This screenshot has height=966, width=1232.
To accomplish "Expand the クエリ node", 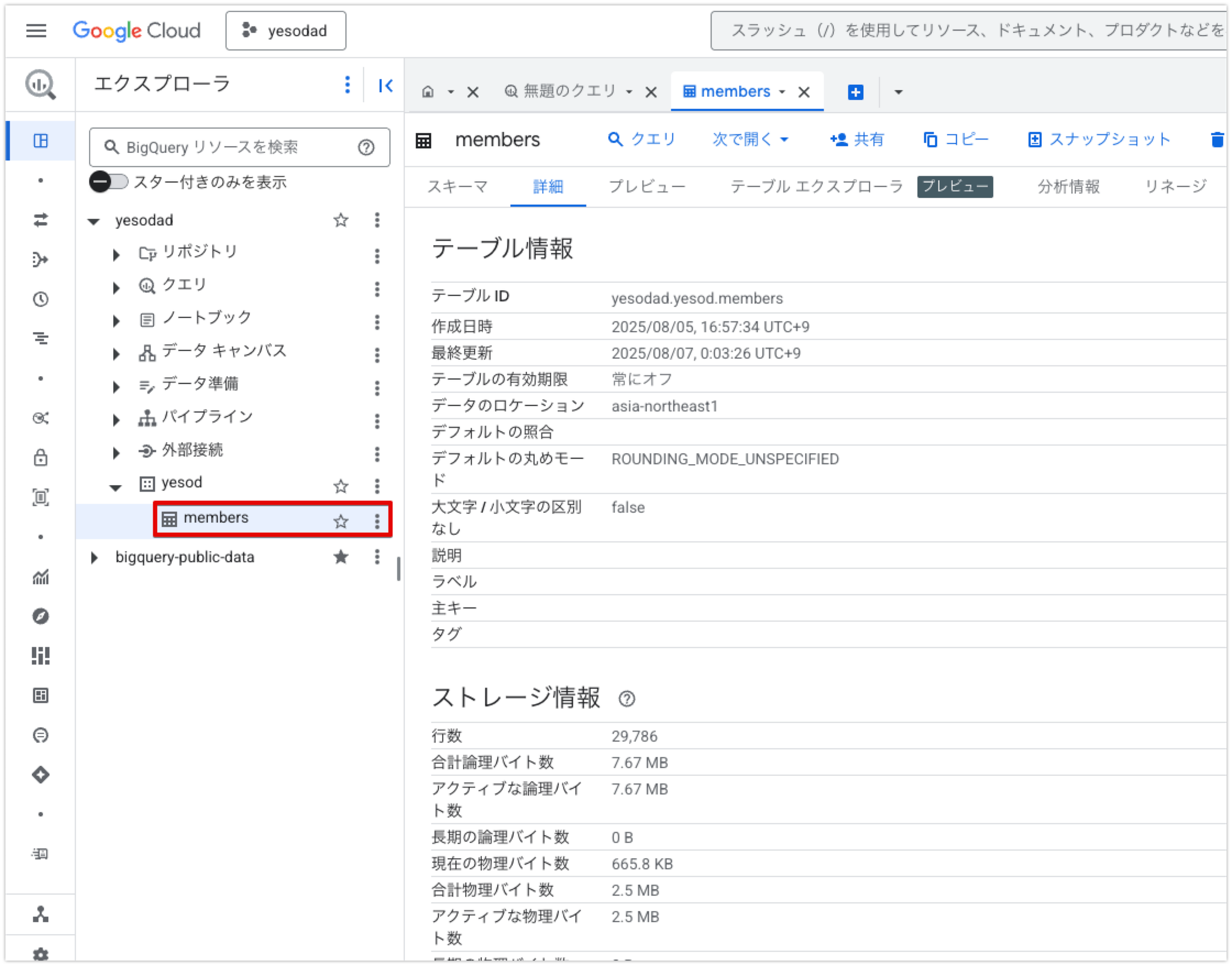I will tap(116, 288).
